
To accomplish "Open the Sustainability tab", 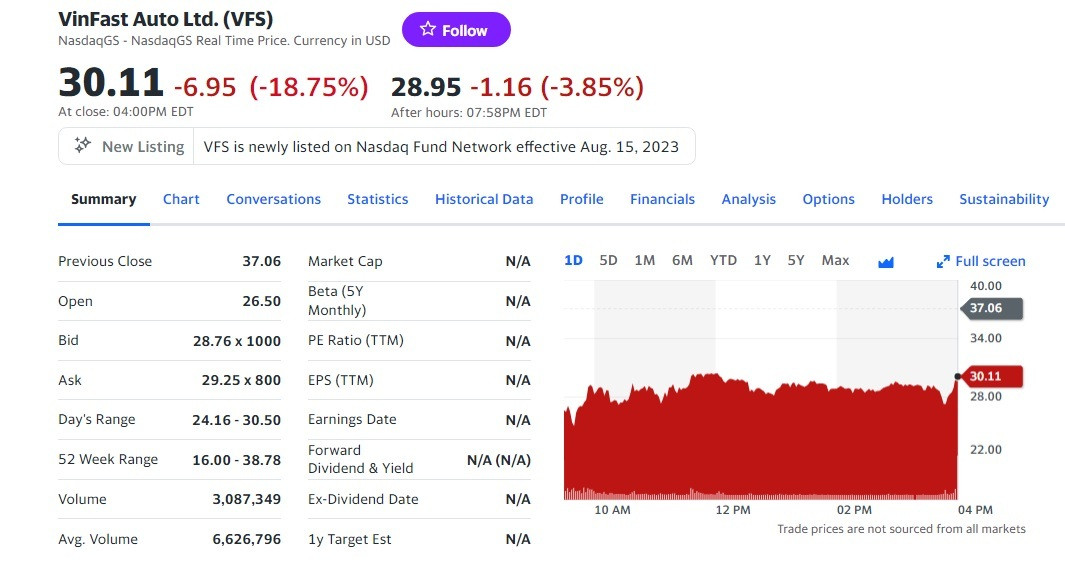I will click(1004, 199).
